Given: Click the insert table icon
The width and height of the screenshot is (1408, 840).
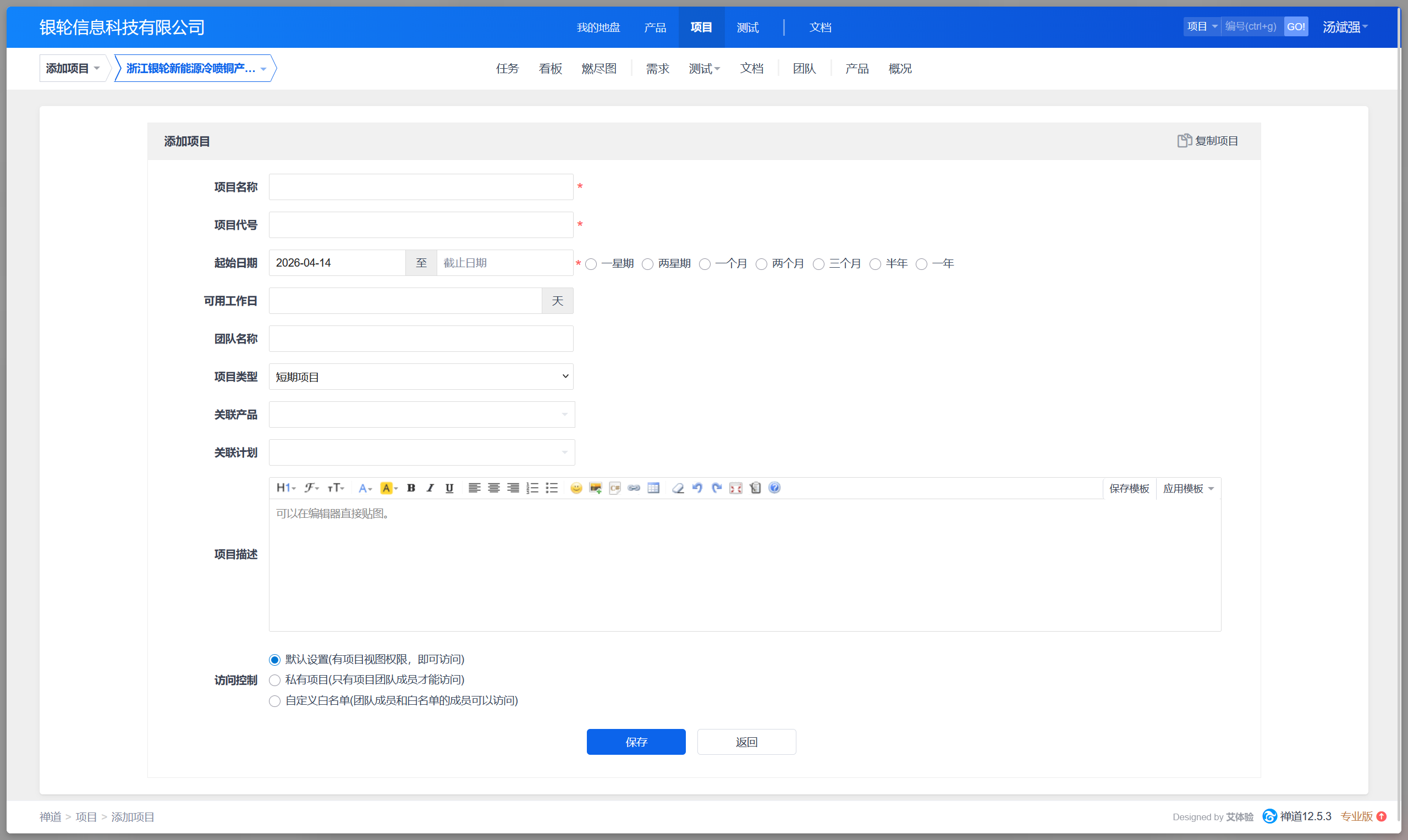Looking at the screenshot, I should click(x=653, y=488).
